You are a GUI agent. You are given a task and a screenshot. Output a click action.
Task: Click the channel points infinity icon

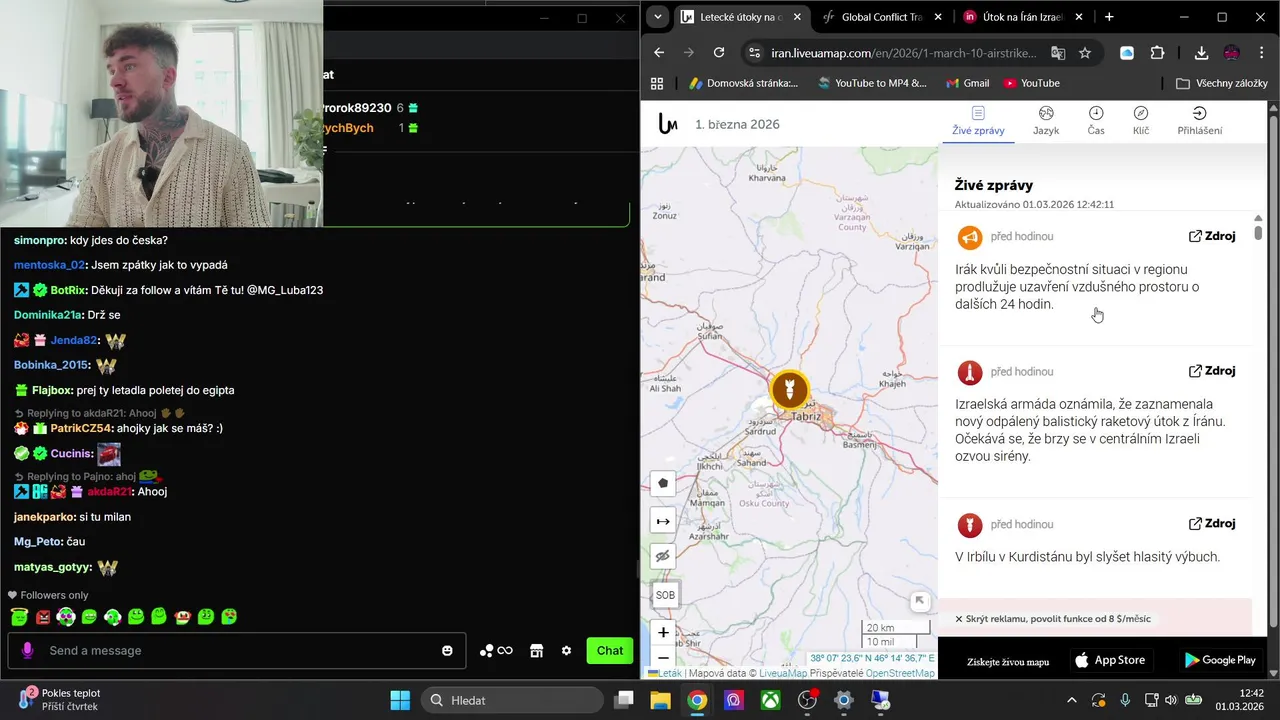click(496, 651)
